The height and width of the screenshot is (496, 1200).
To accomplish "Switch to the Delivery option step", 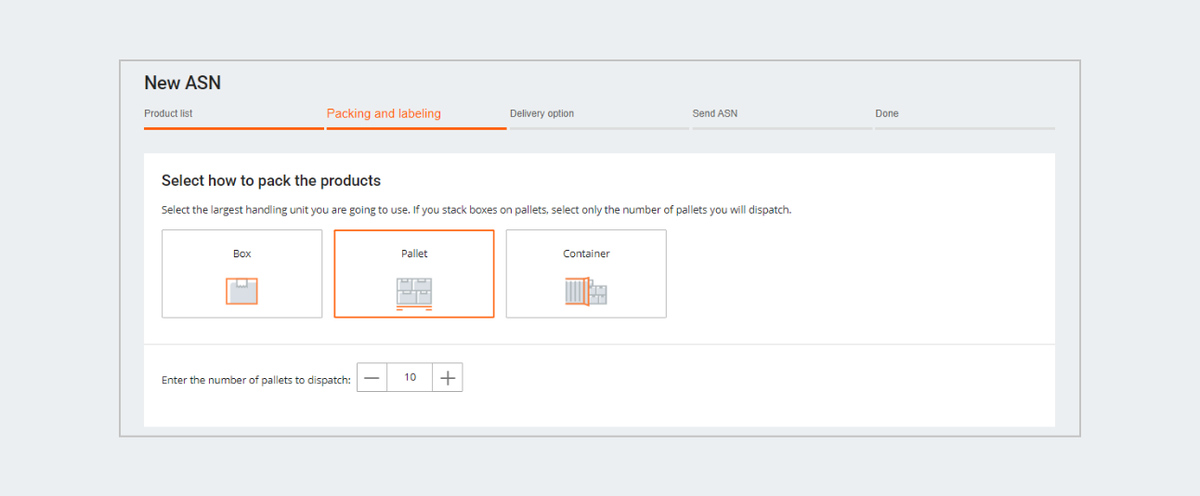I will (542, 114).
